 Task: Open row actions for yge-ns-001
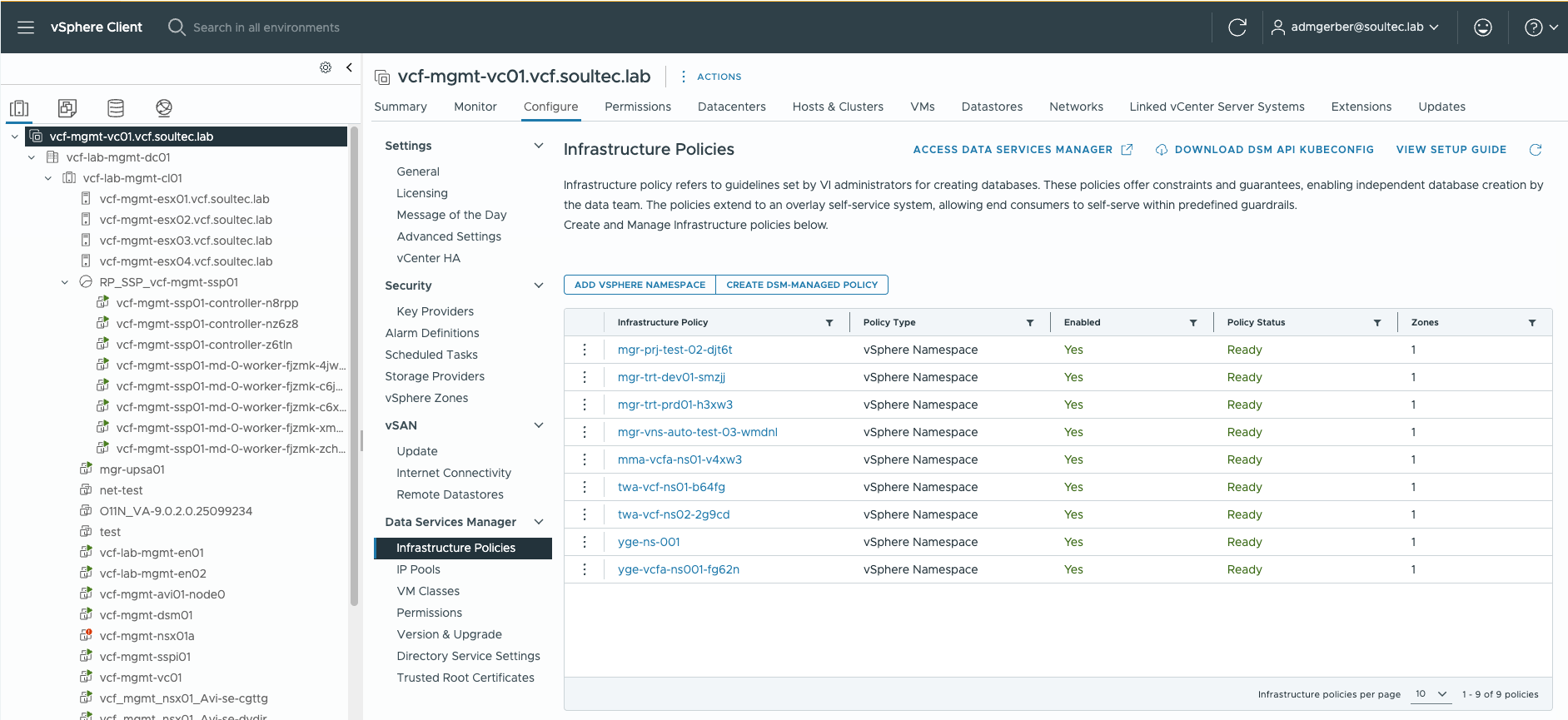coord(585,542)
